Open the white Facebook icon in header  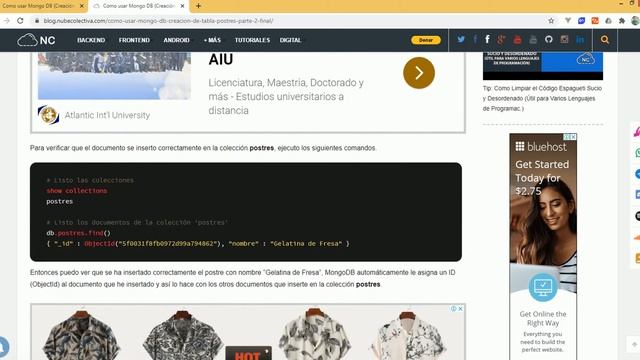click(487, 40)
